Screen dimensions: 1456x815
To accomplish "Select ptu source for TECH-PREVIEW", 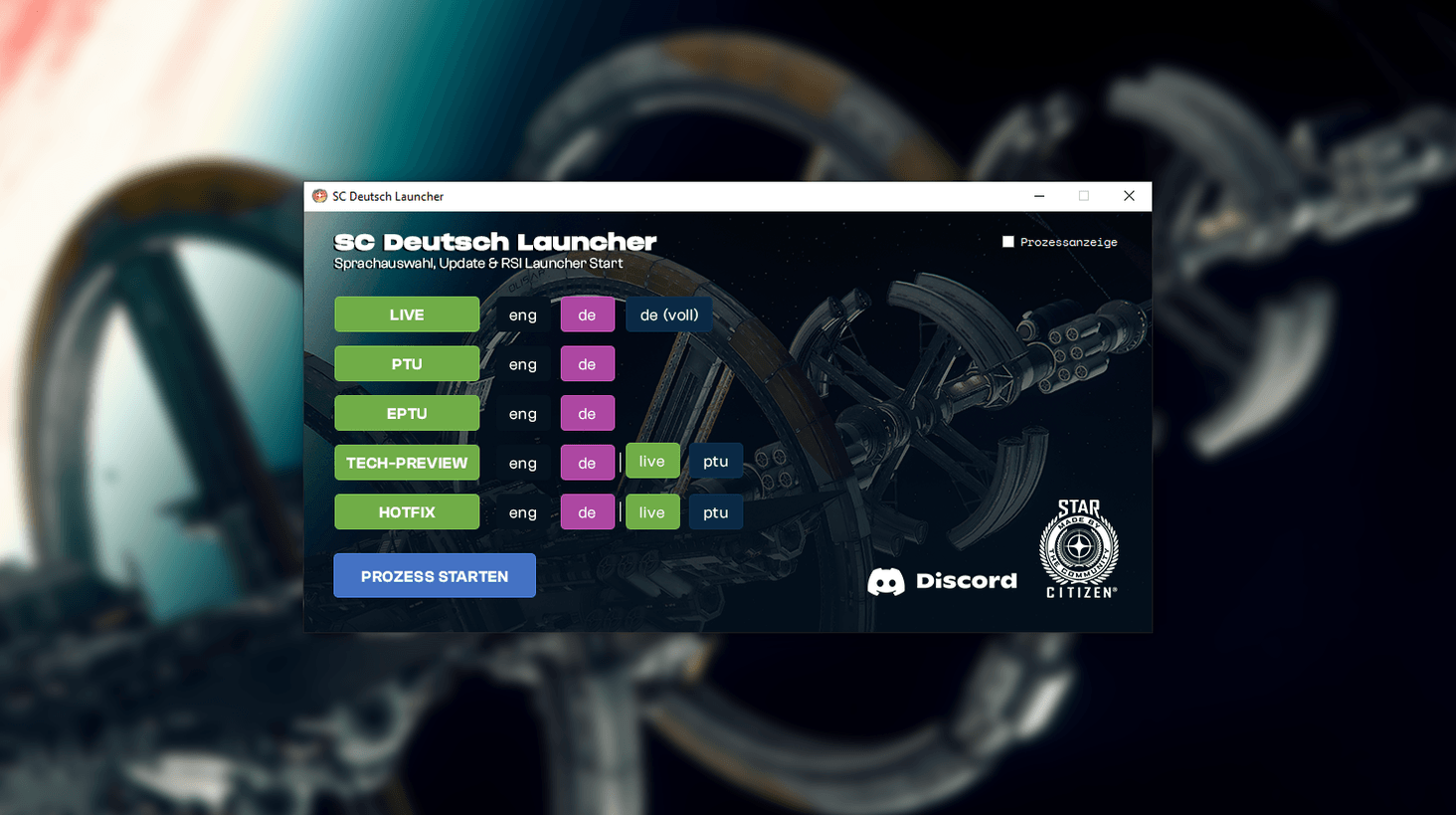I will click(x=715, y=462).
